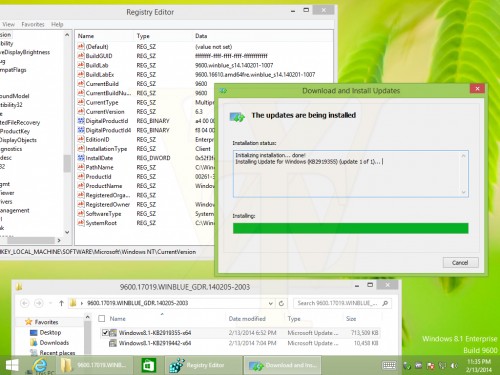
Task: Click the search magnifier icon in Explorer
Action: (385, 303)
